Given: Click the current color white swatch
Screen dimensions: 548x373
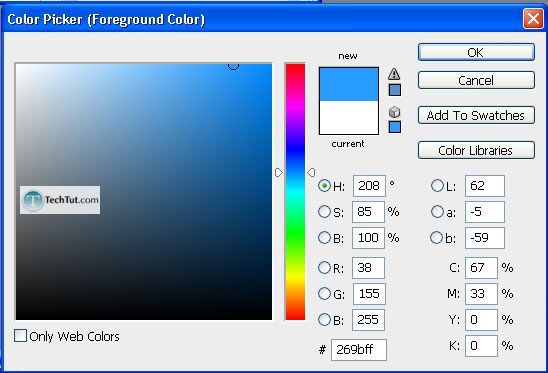Looking at the screenshot, I should pyautogui.click(x=349, y=117).
